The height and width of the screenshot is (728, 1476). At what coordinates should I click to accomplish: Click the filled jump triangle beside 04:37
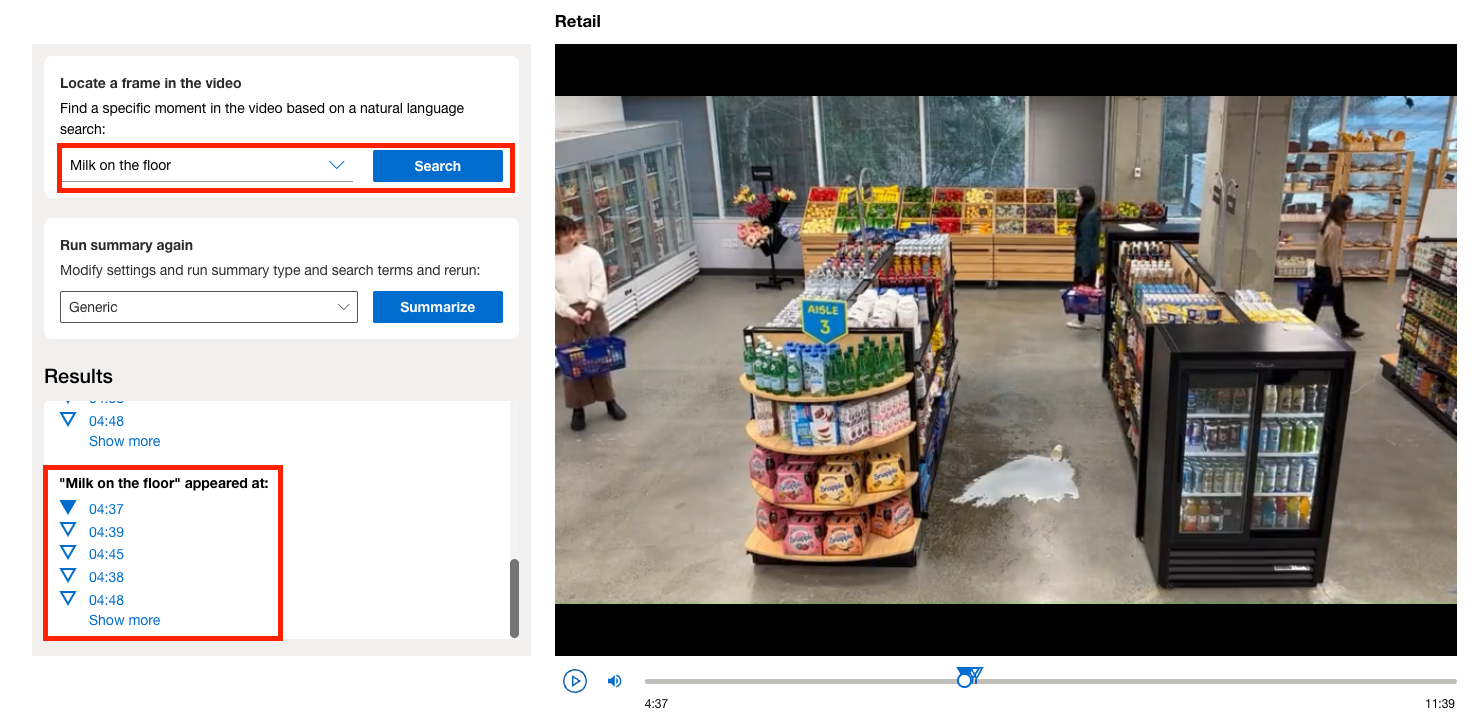click(x=68, y=507)
